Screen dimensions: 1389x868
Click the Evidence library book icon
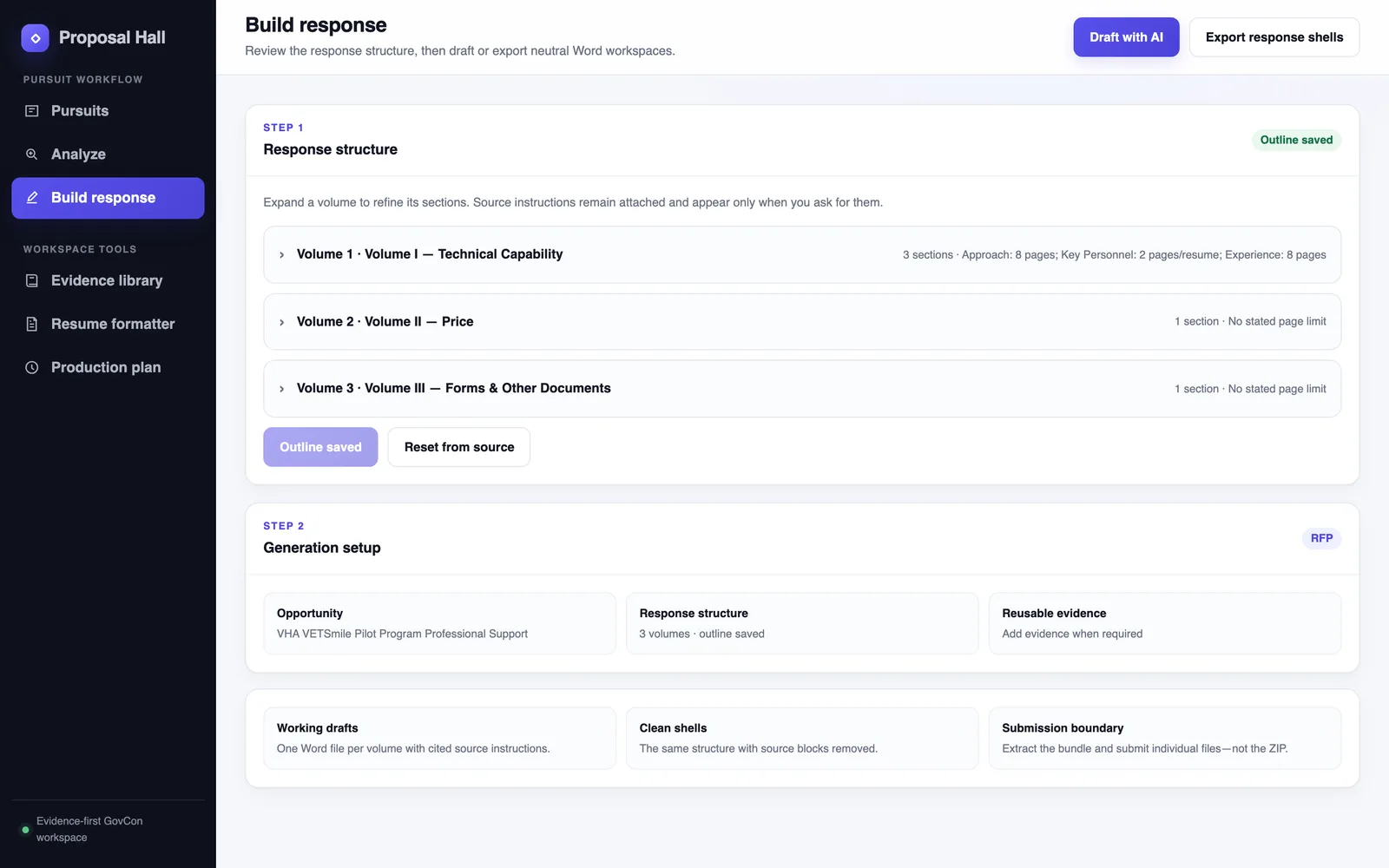coord(32,280)
